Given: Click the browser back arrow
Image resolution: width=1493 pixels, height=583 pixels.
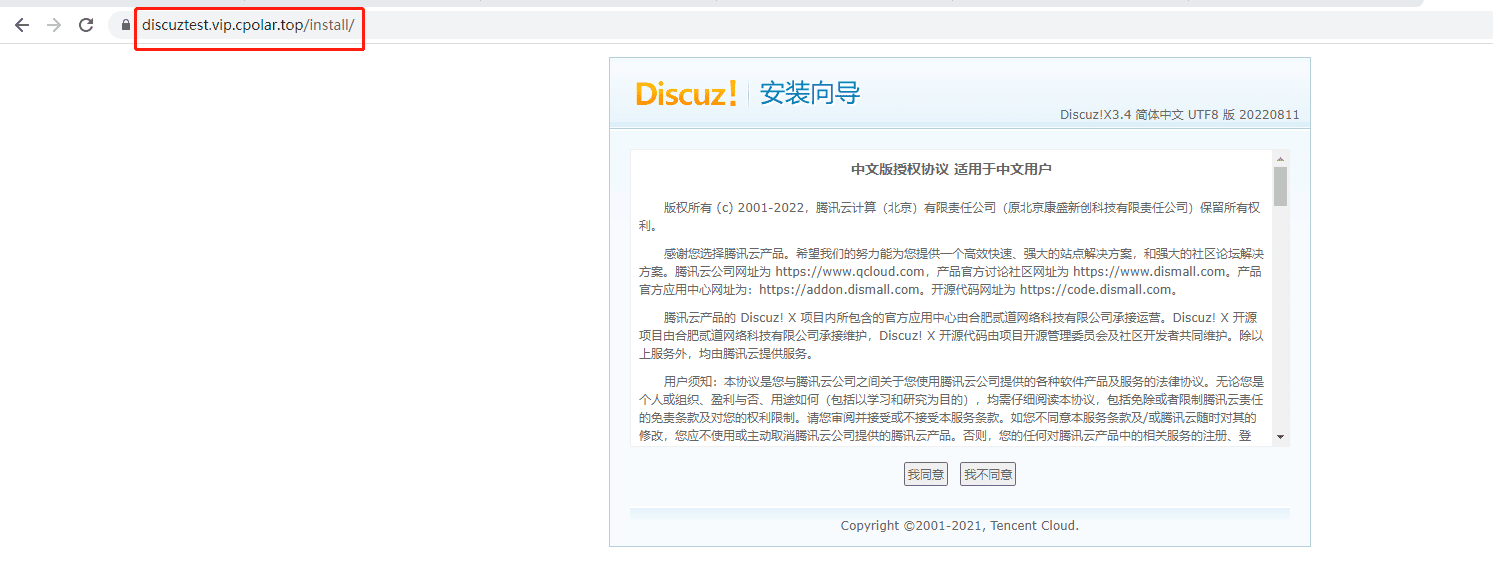Looking at the screenshot, I should point(22,25).
